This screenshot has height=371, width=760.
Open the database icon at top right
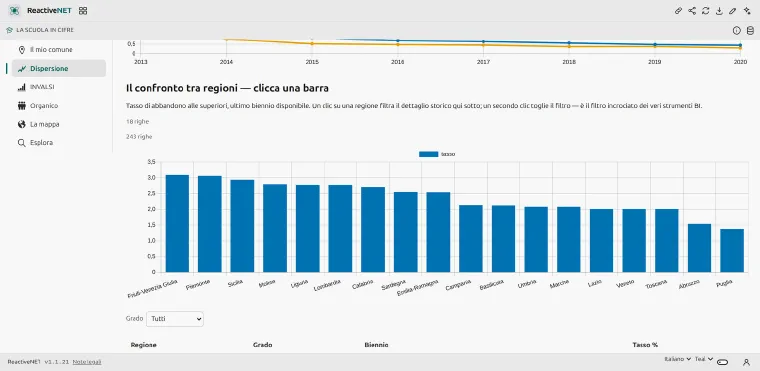point(750,31)
